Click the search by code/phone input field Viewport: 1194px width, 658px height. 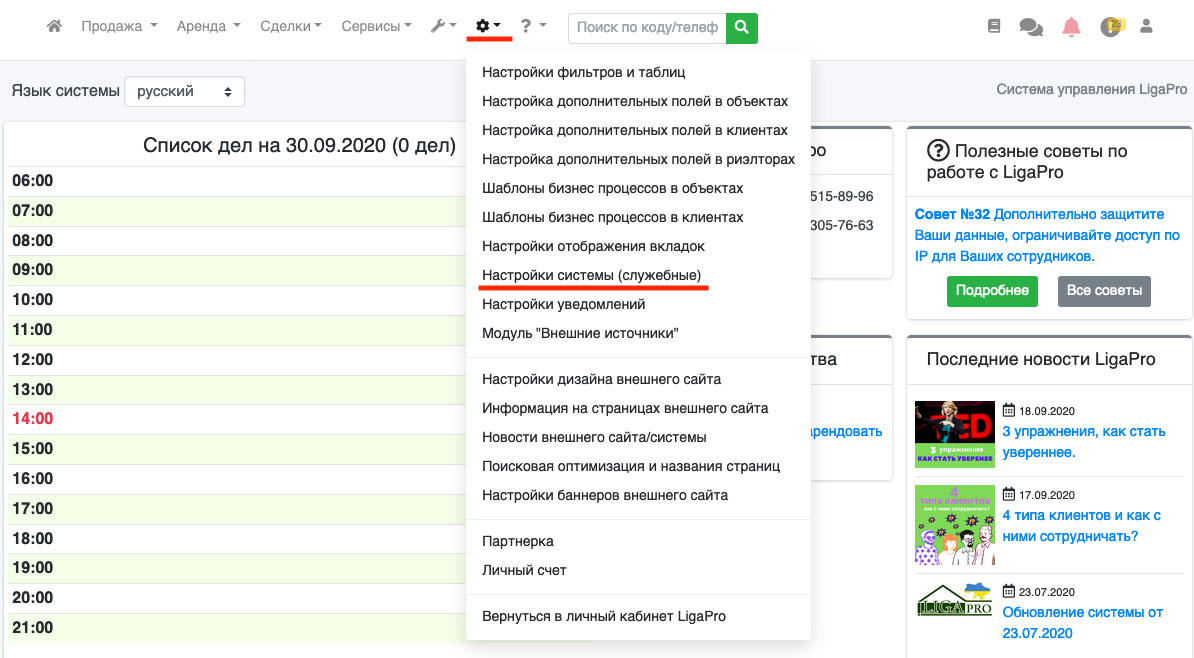pos(647,28)
